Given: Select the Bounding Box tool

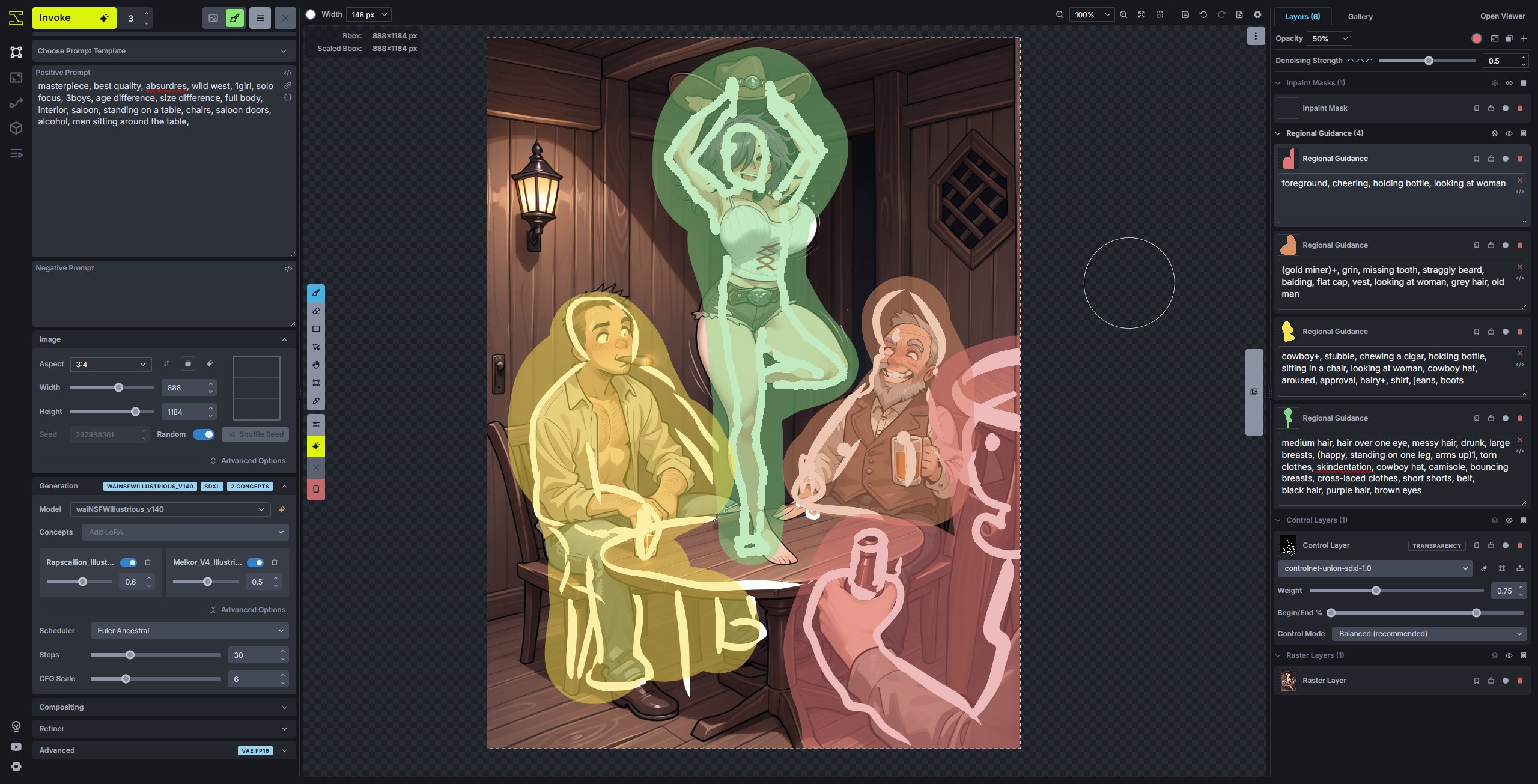Looking at the screenshot, I should [316, 383].
